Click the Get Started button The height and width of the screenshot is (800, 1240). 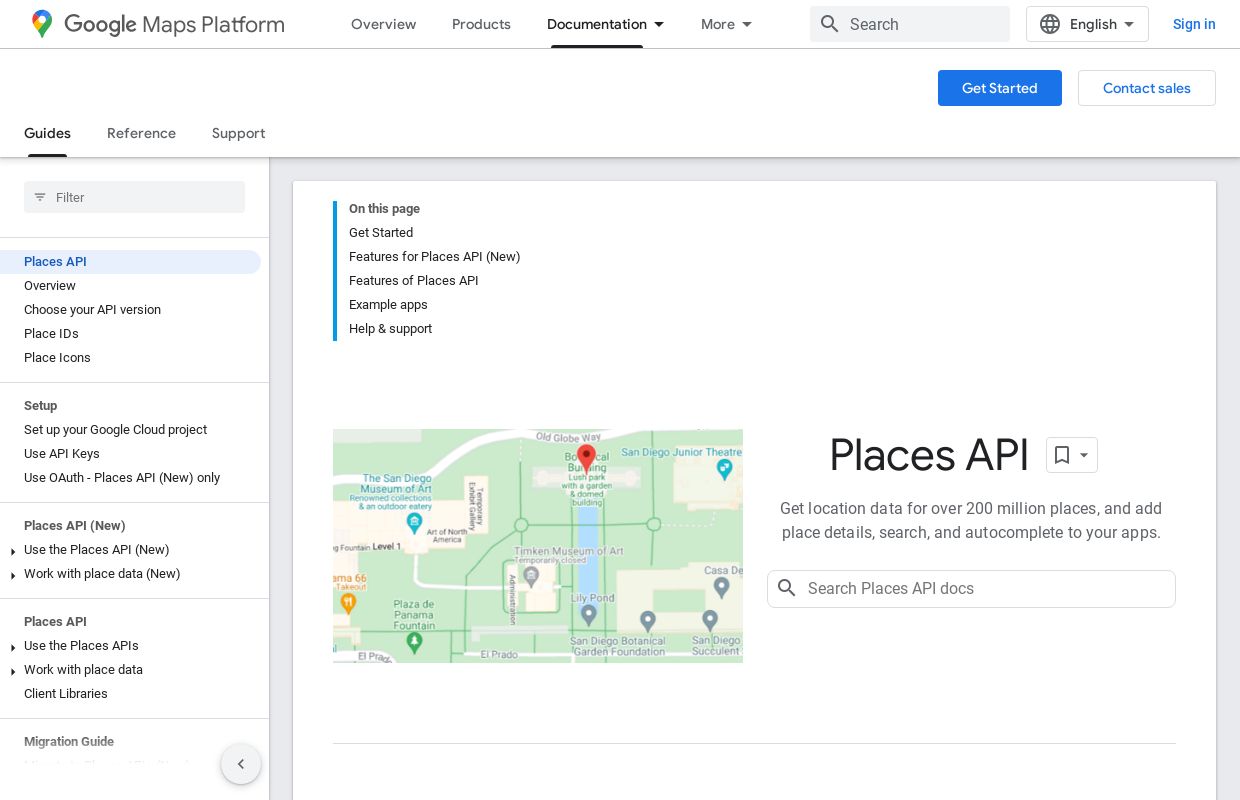(x=1000, y=88)
